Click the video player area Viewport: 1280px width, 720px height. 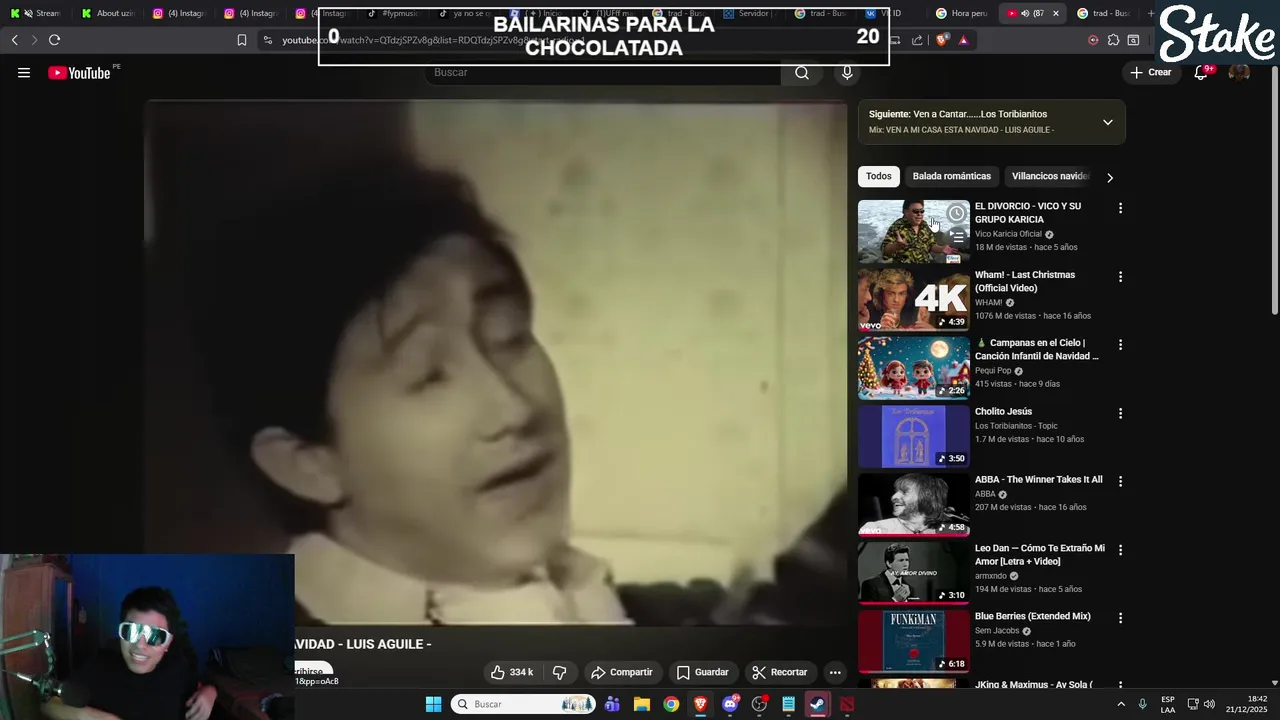point(496,362)
